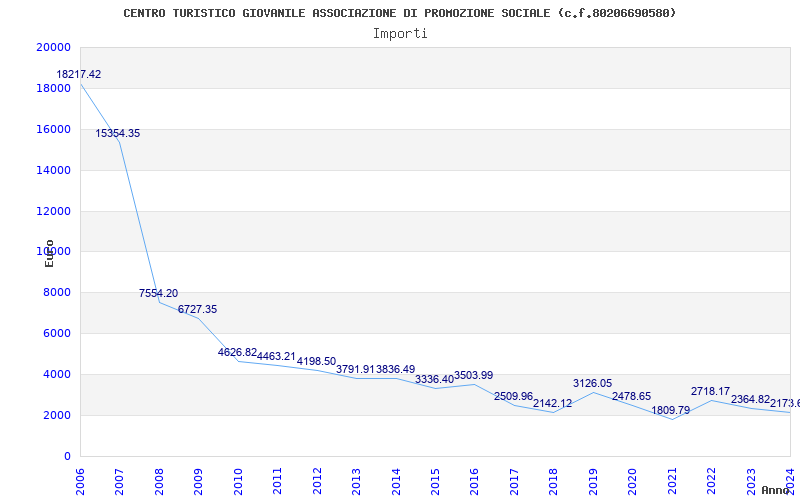The height and width of the screenshot is (500, 800).
Task: Click the 4463.21 value label
Action: 277,357
